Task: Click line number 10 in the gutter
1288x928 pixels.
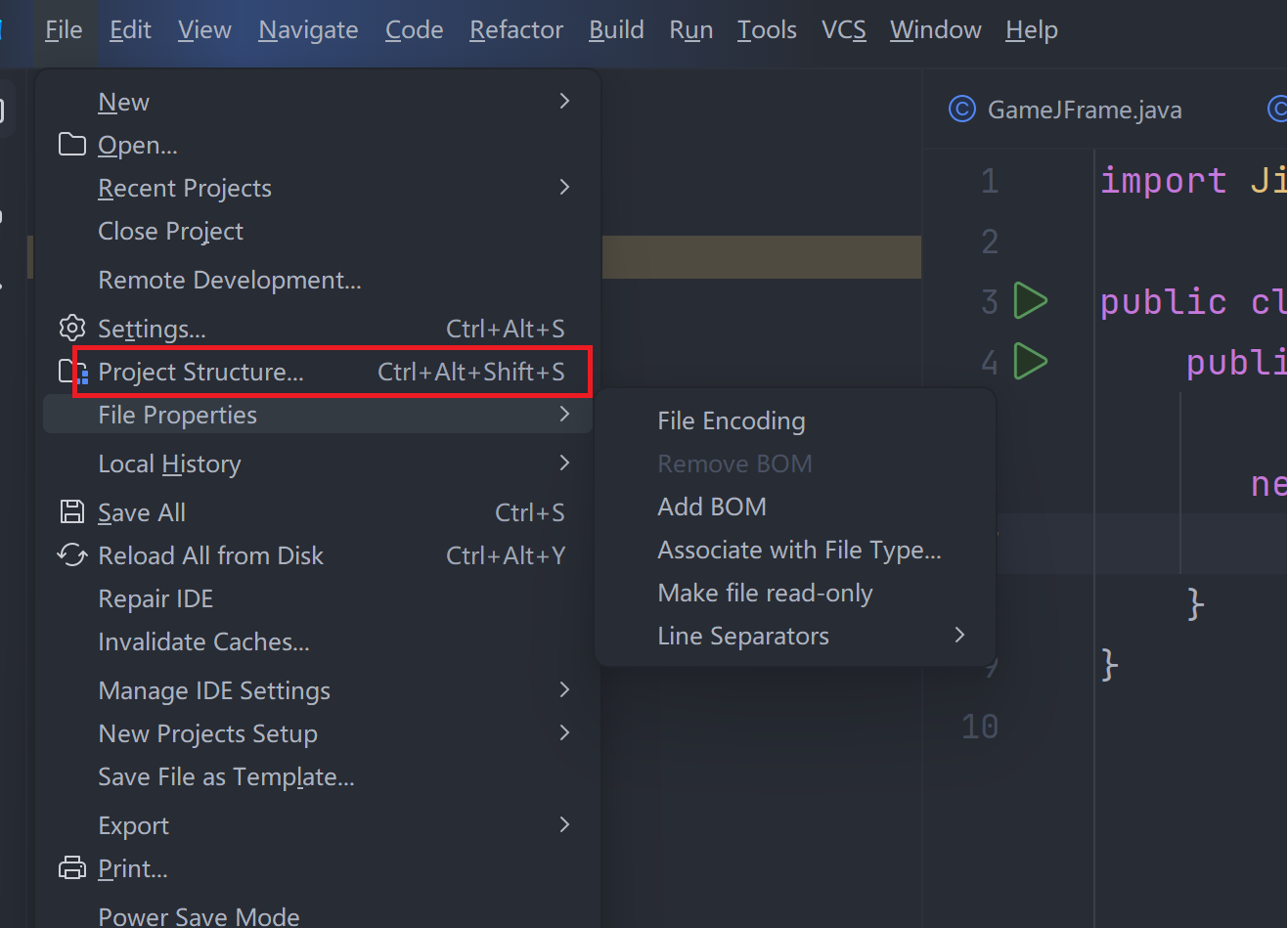Action: (979, 726)
